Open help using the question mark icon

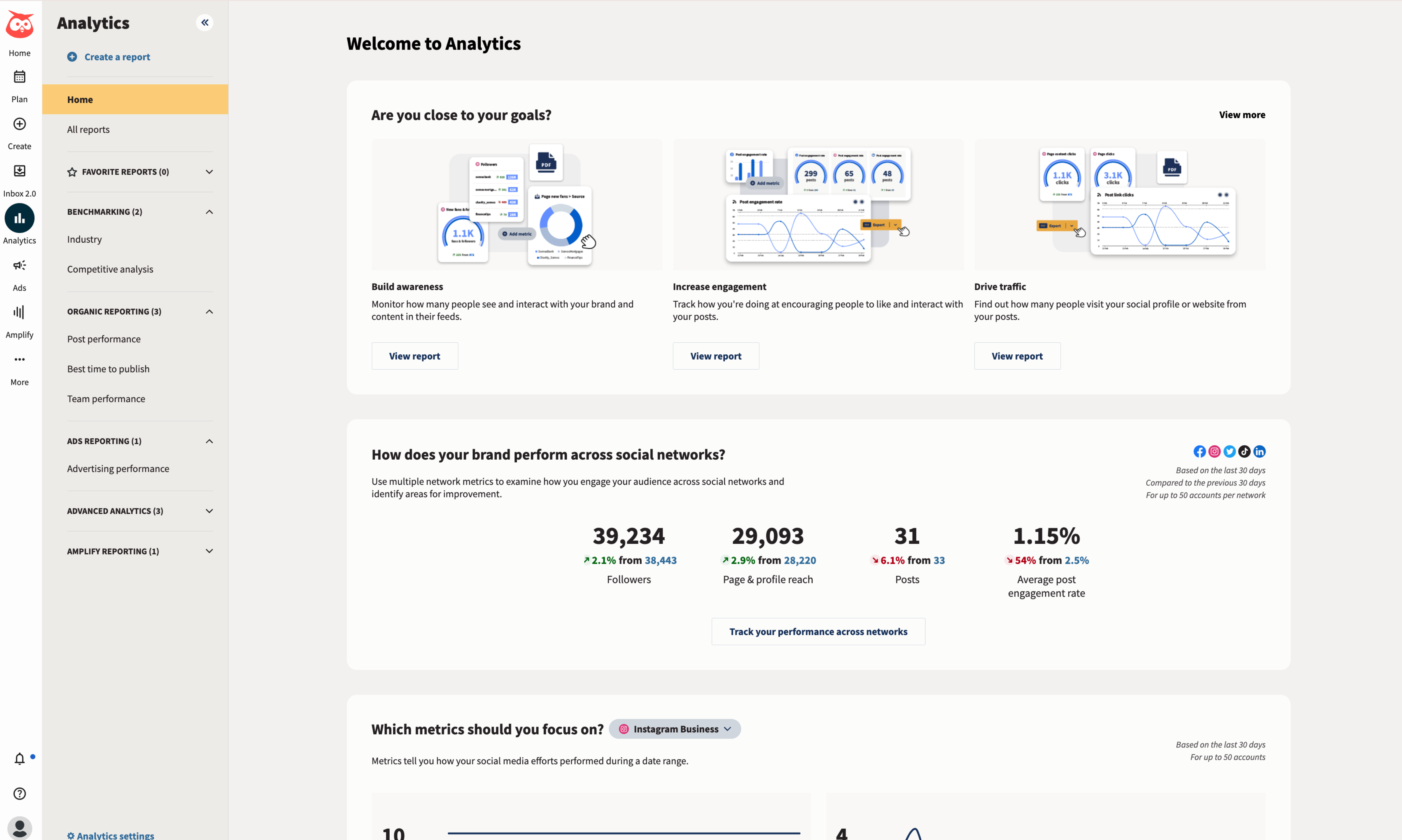(x=19, y=794)
